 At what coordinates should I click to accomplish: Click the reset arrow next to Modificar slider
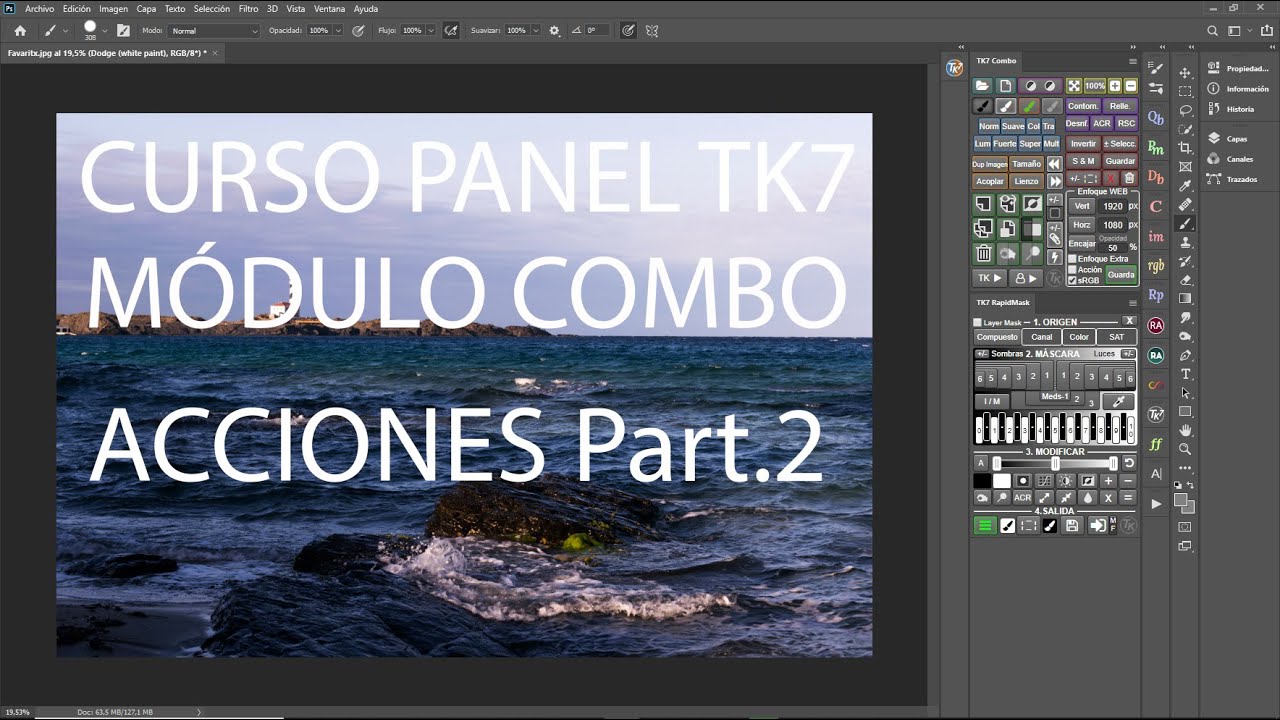(1129, 463)
